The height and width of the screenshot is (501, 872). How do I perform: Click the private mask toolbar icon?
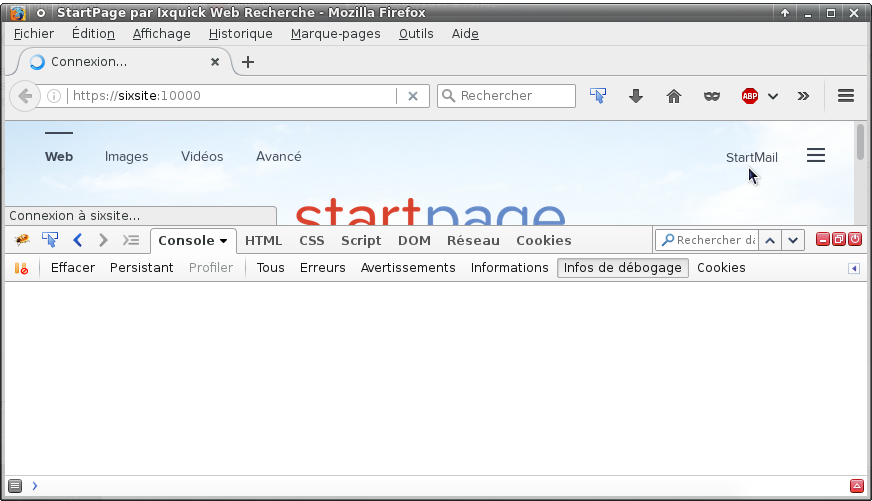(711, 96)
